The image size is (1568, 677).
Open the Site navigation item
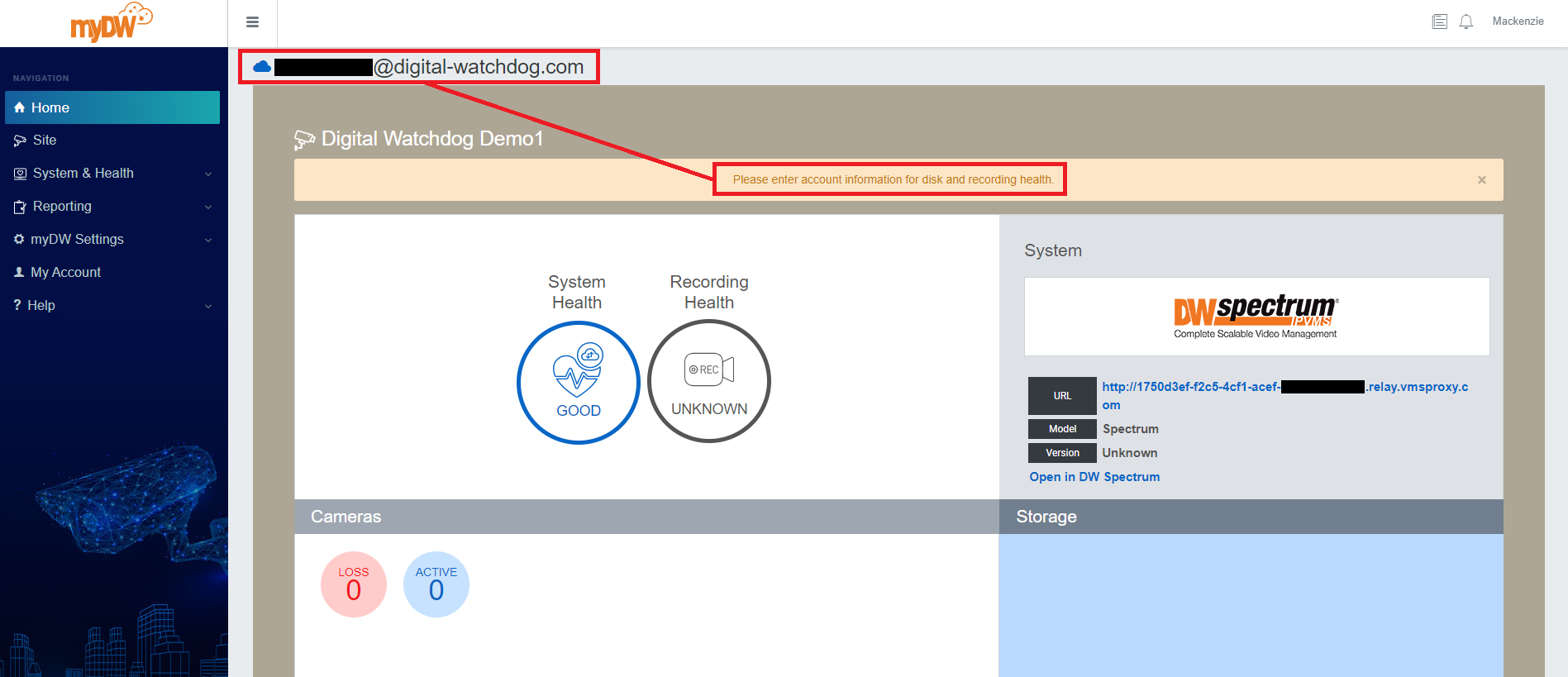point(112,141)
